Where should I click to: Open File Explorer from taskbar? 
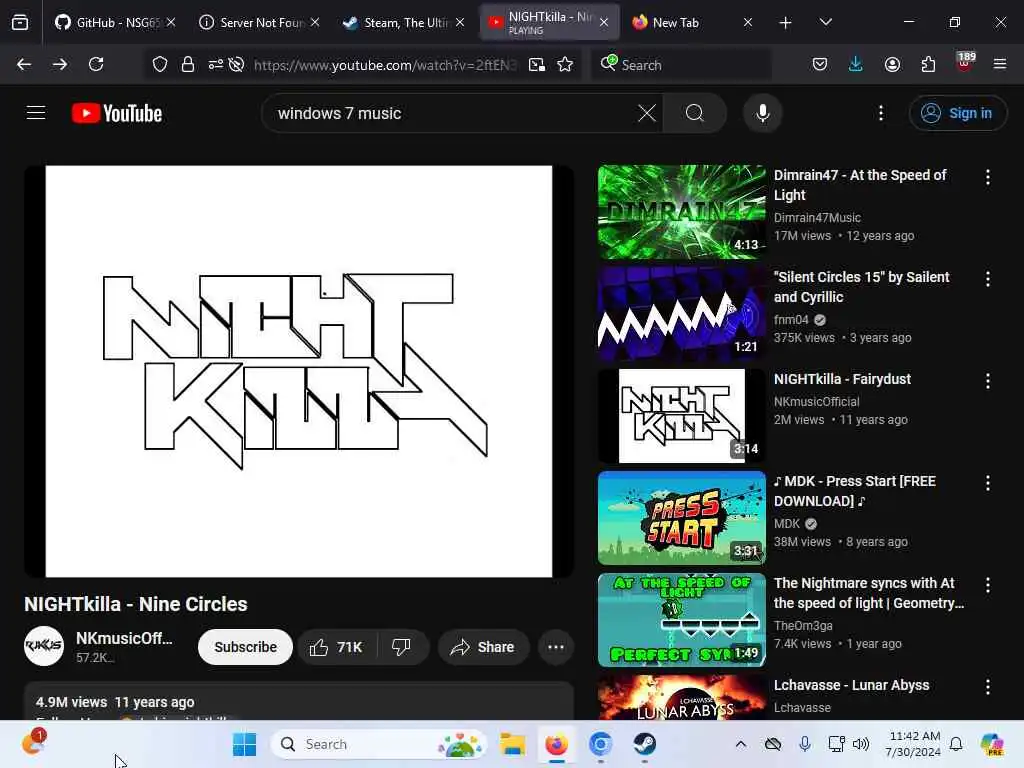tap(513, 744)
